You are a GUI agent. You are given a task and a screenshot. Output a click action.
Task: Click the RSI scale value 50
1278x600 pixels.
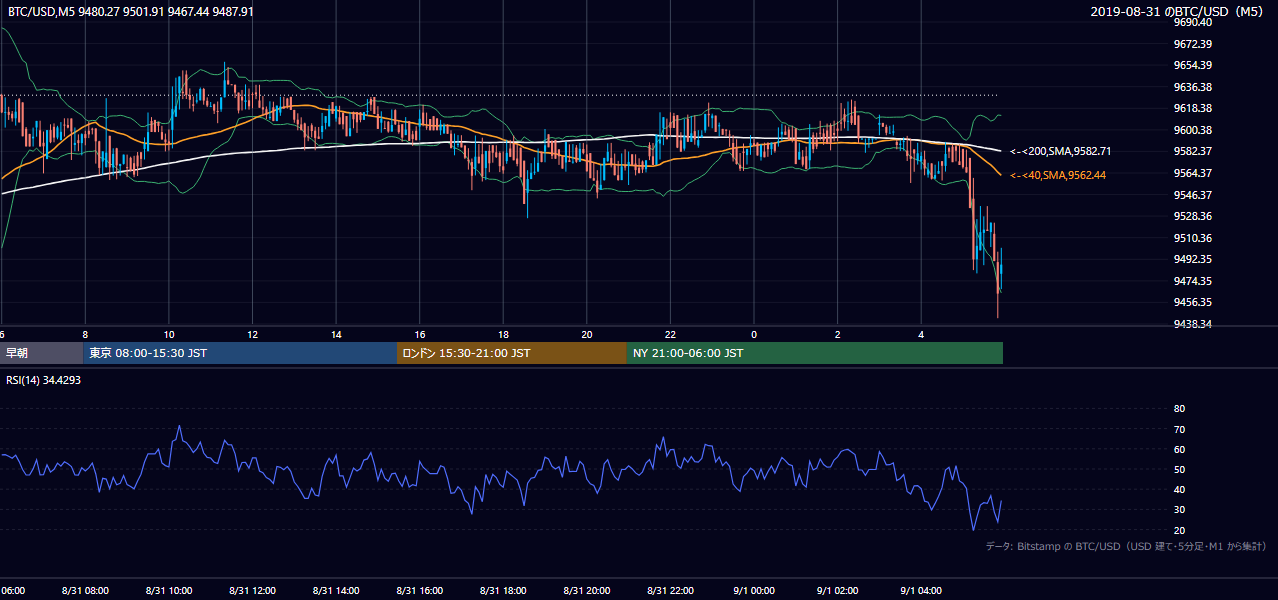[1179, 469]
